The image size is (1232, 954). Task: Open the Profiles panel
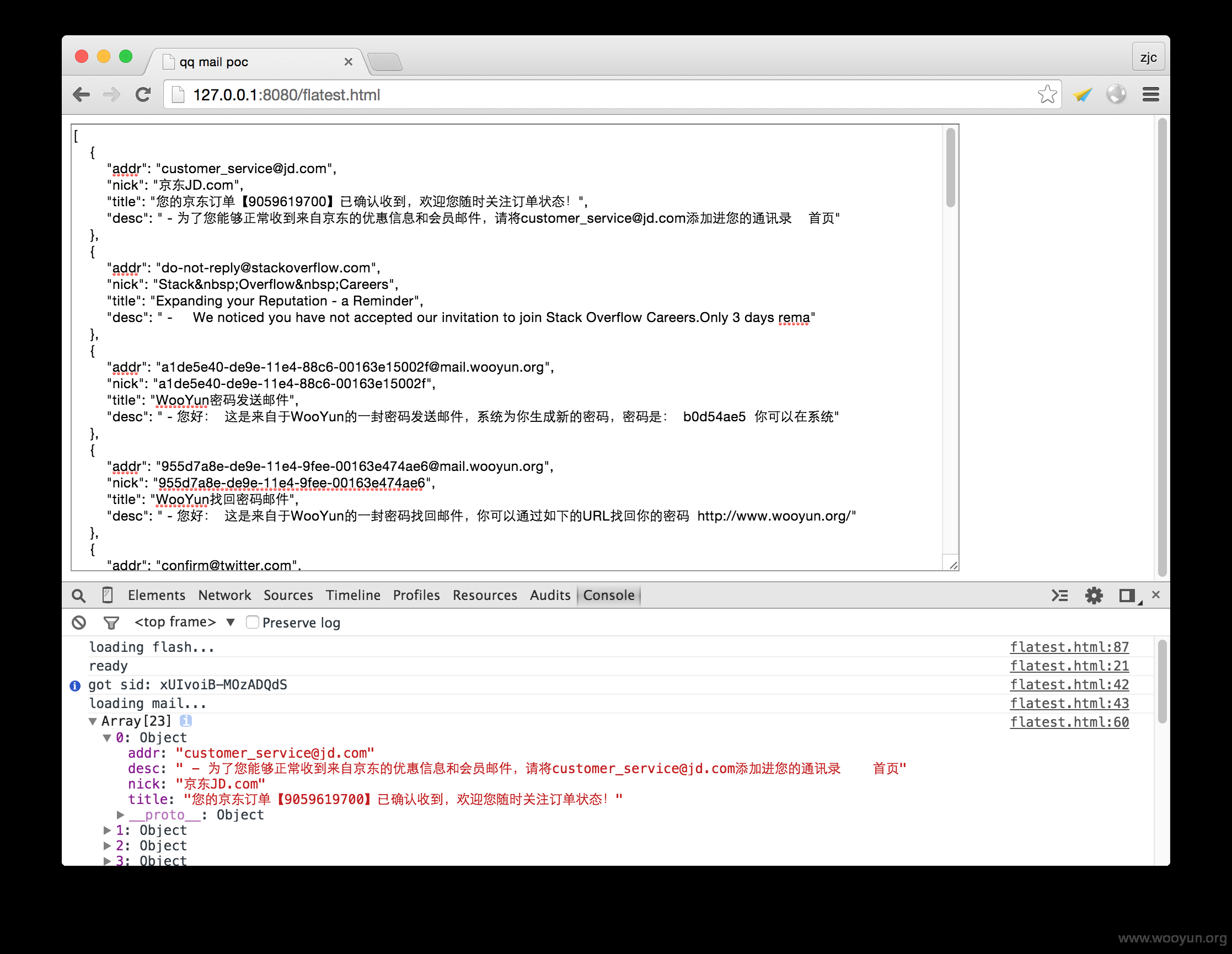click(416, 595)
